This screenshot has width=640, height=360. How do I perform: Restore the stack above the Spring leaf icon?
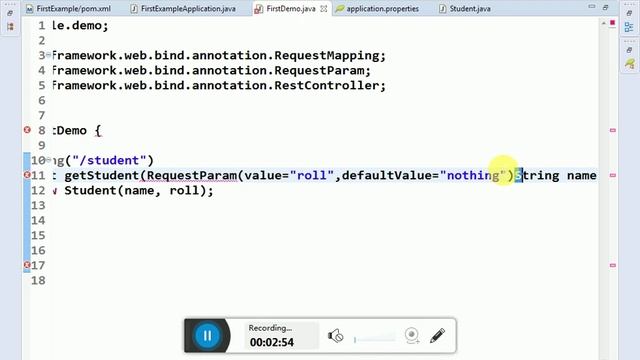(629, 50)
